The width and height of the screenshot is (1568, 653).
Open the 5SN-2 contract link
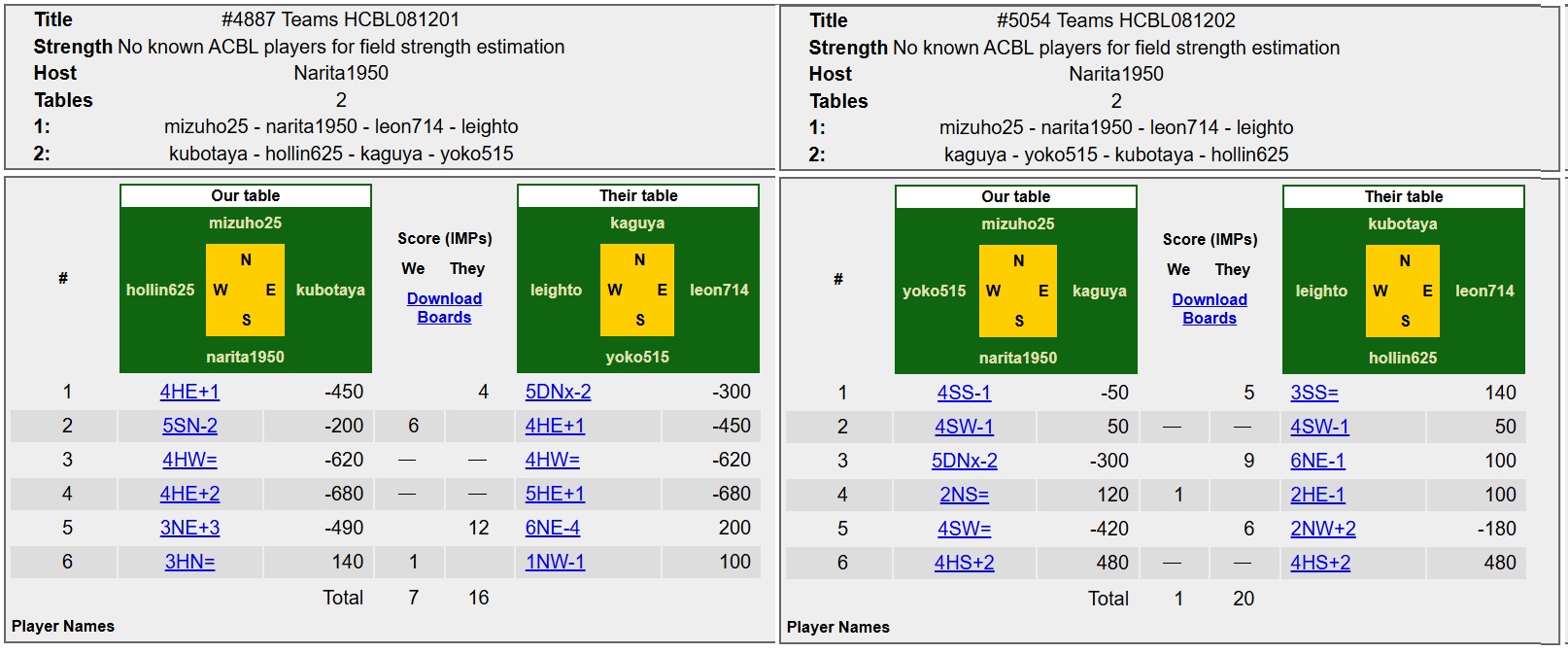point(189,426)
